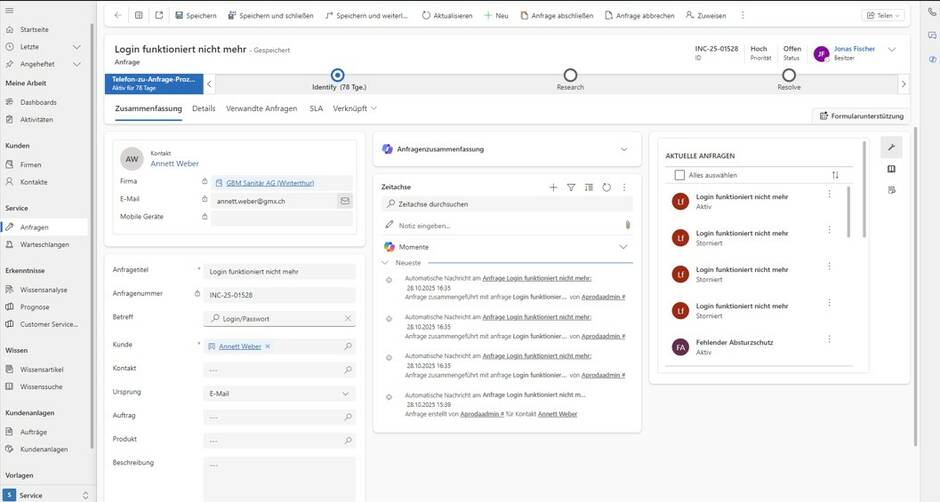Click Zuweisen in the command bar

coord(706,16)
